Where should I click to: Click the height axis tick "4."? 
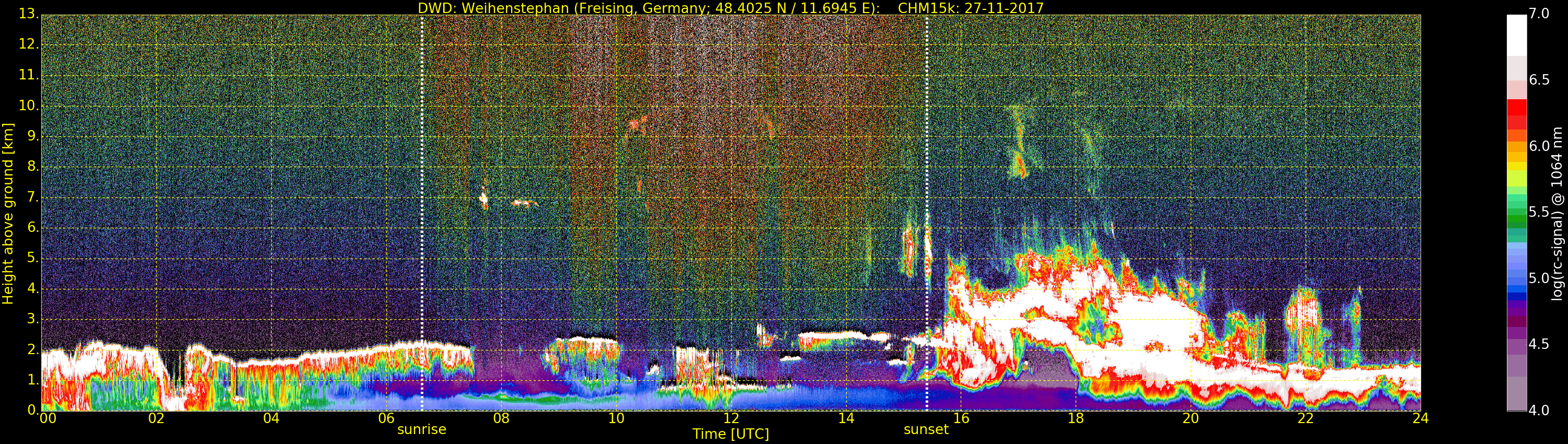[x=33, y=288]
